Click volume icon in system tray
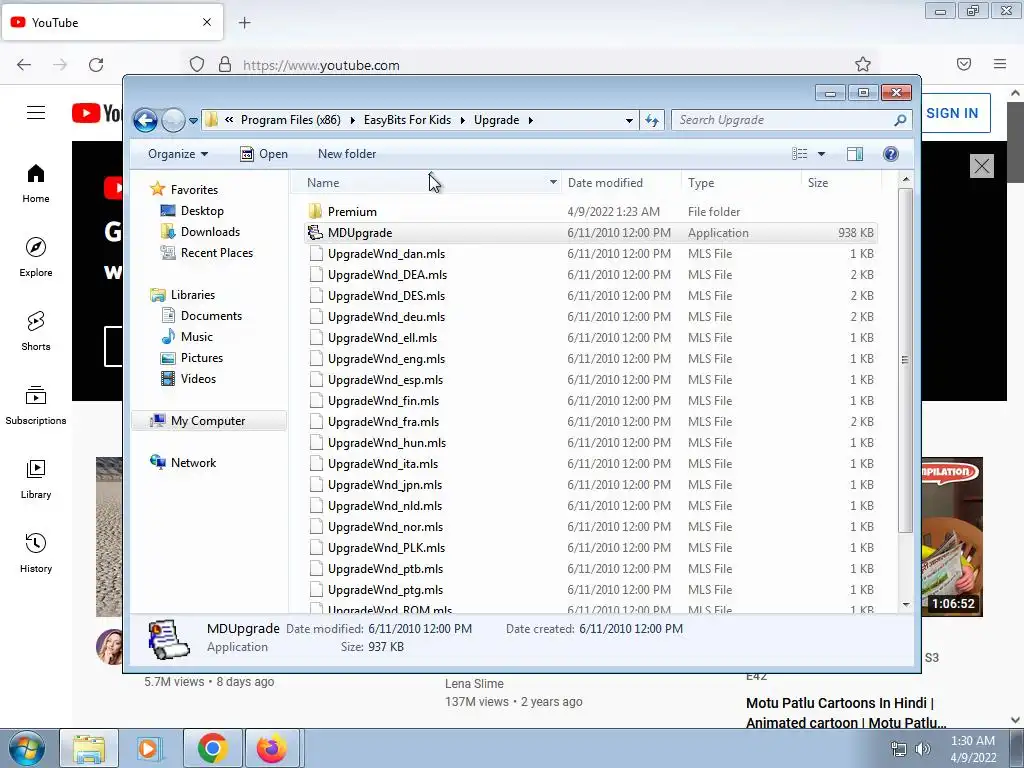This screenshot has width=1024, height=768. click(x=922, y=749)
